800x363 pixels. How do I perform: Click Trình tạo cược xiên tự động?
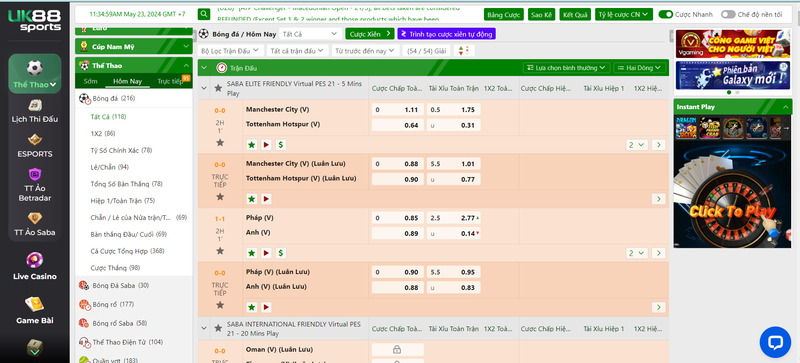pos(446,34)
